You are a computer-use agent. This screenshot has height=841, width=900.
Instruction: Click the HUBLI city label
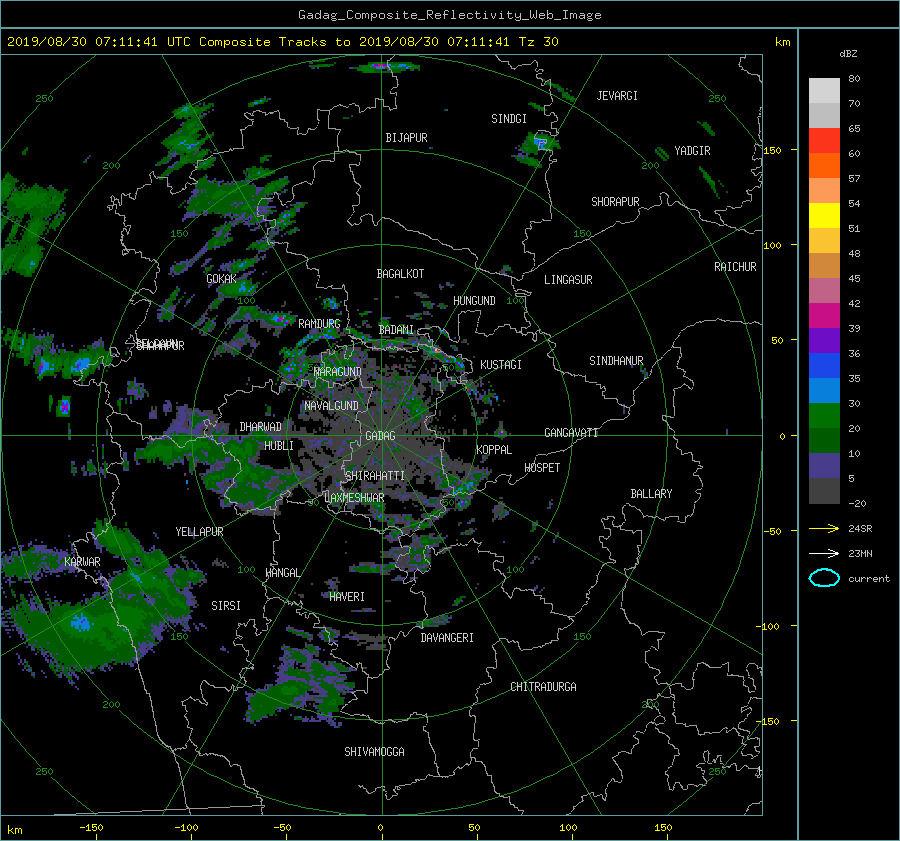[279, 446]
